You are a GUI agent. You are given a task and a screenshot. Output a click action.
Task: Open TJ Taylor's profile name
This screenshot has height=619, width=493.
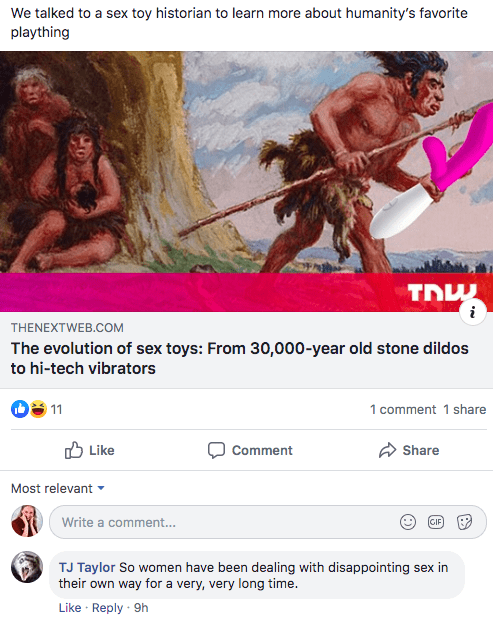(87, 567)
